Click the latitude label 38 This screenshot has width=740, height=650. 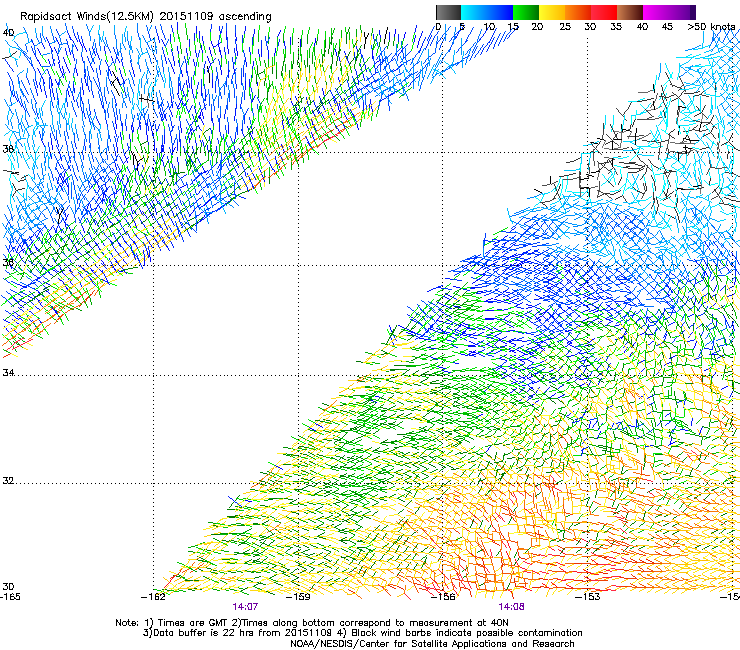pos(8,149)
